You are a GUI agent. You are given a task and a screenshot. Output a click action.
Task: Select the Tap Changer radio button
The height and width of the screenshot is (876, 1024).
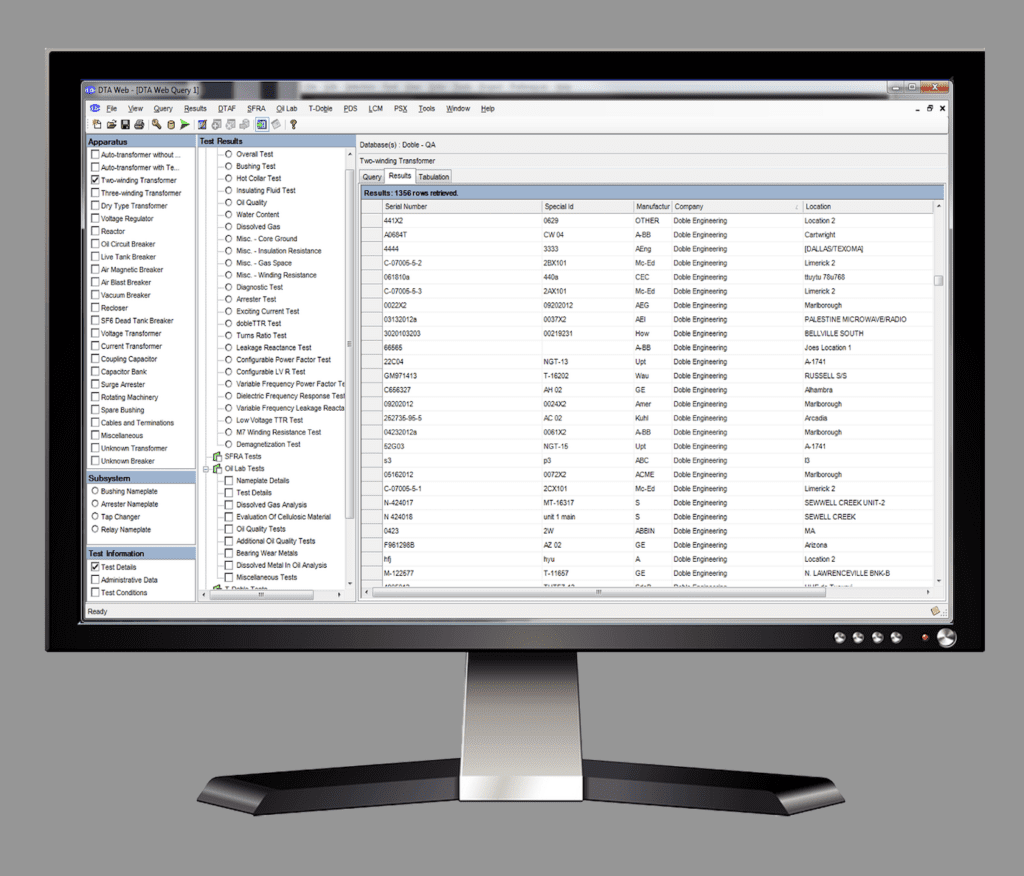coord(95,517)
